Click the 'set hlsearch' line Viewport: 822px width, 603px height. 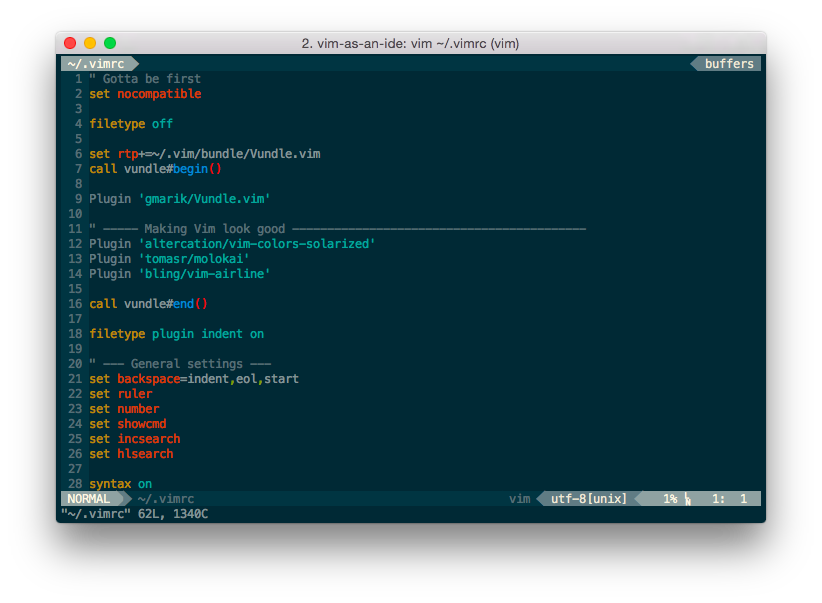(131, 454)
